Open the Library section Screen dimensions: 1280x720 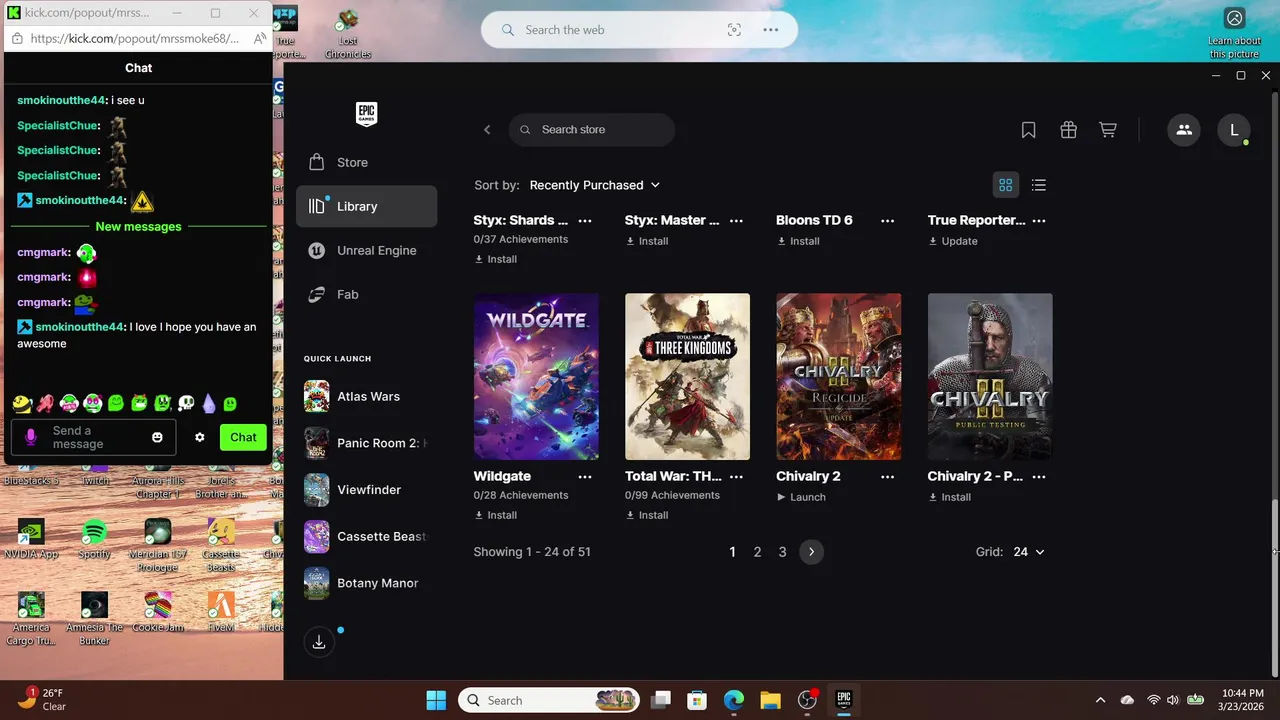coord(366,206)
